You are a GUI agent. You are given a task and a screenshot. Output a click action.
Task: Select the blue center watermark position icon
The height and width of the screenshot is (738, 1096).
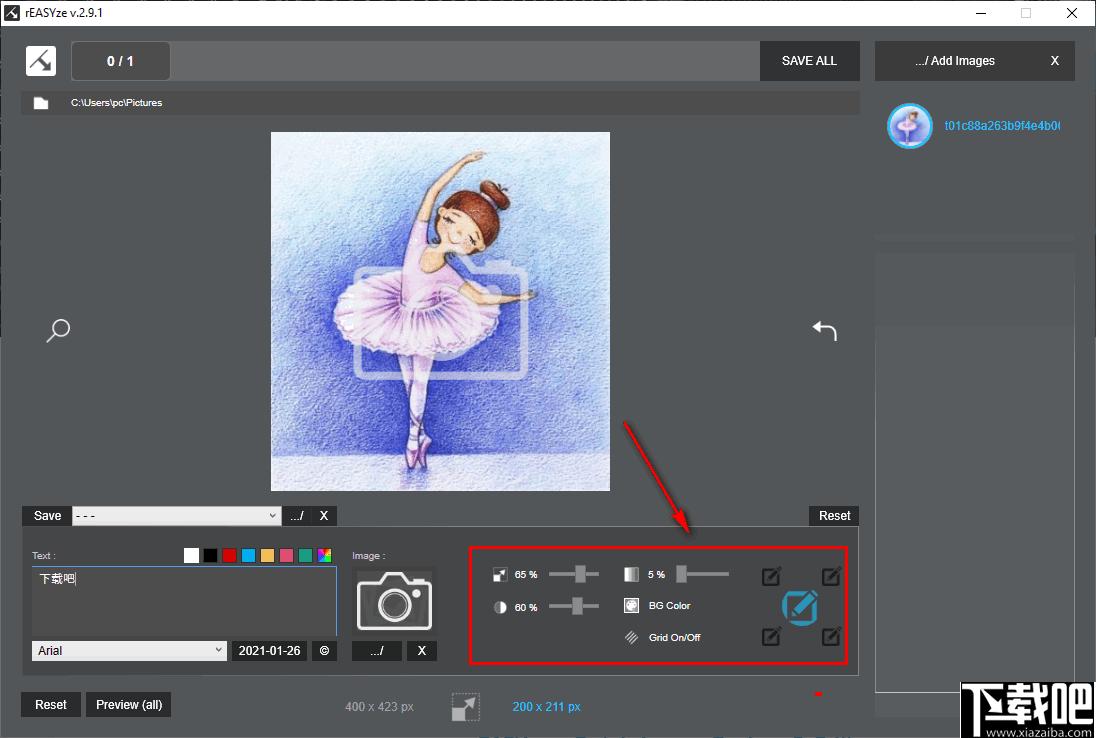(800, 607)
